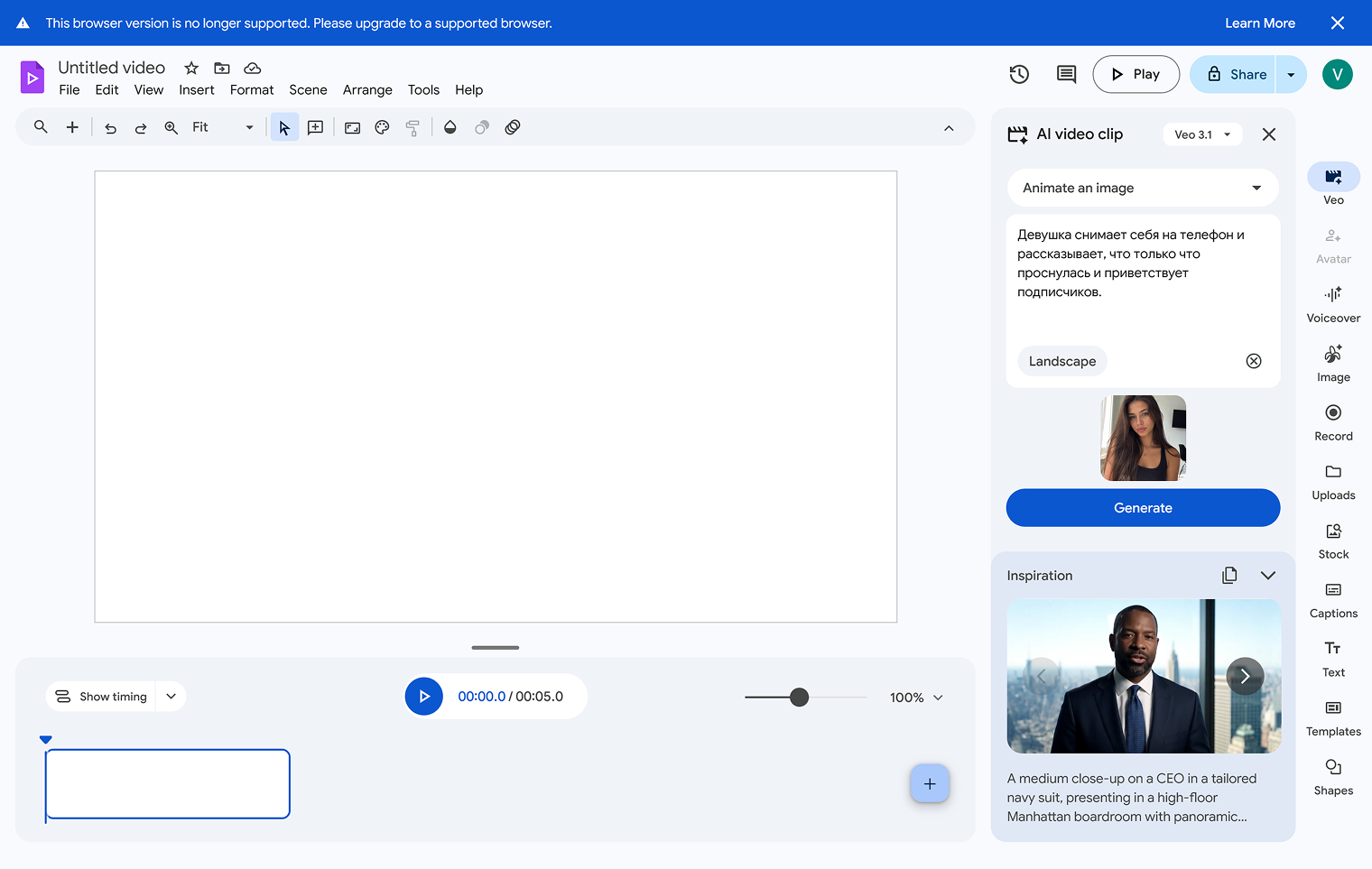Click the plus add icon in toolbar
Image resolution: width=1372 pixels, height=869 pixels.
coord(72,127)
